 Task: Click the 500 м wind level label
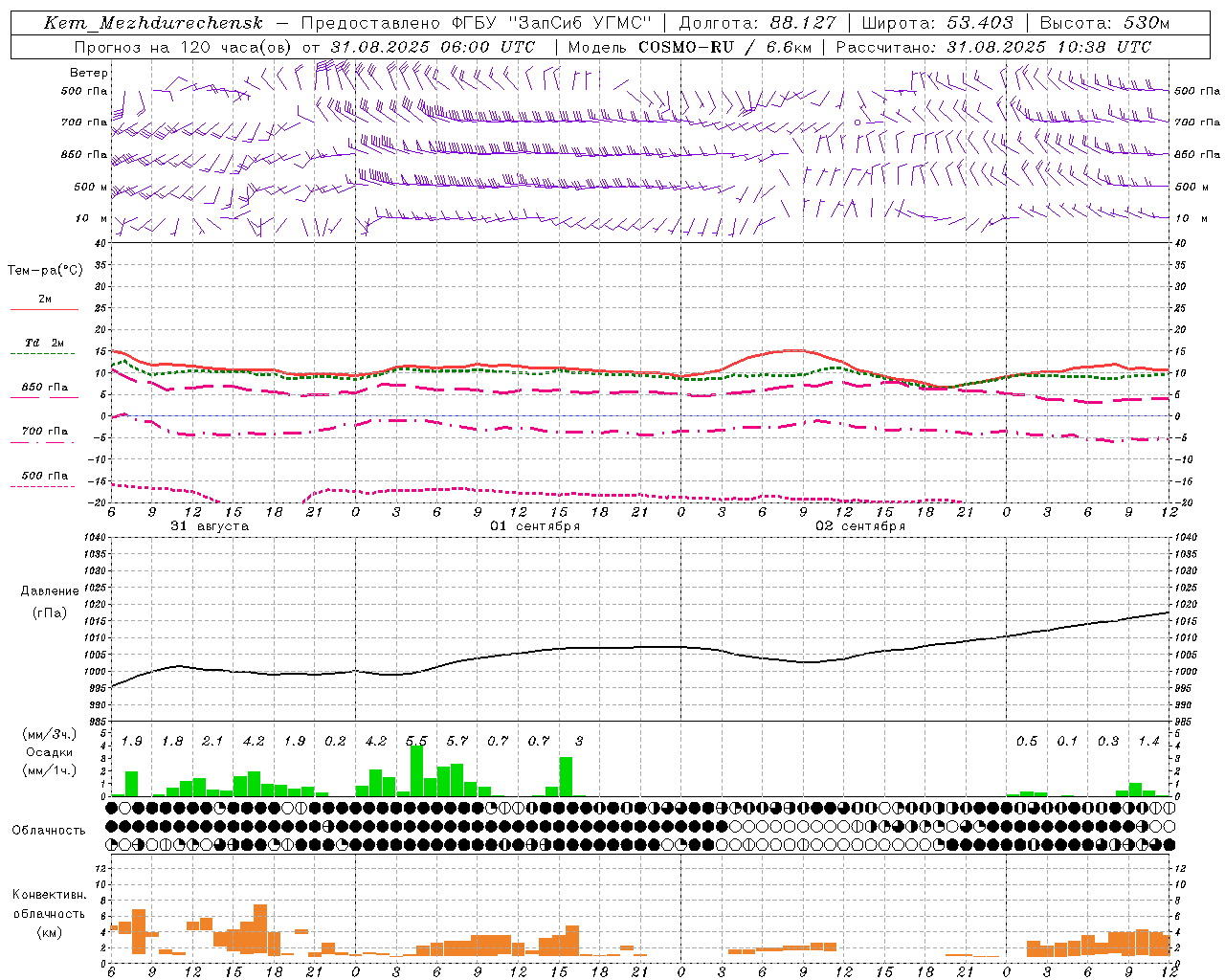(x=91, y=187)
